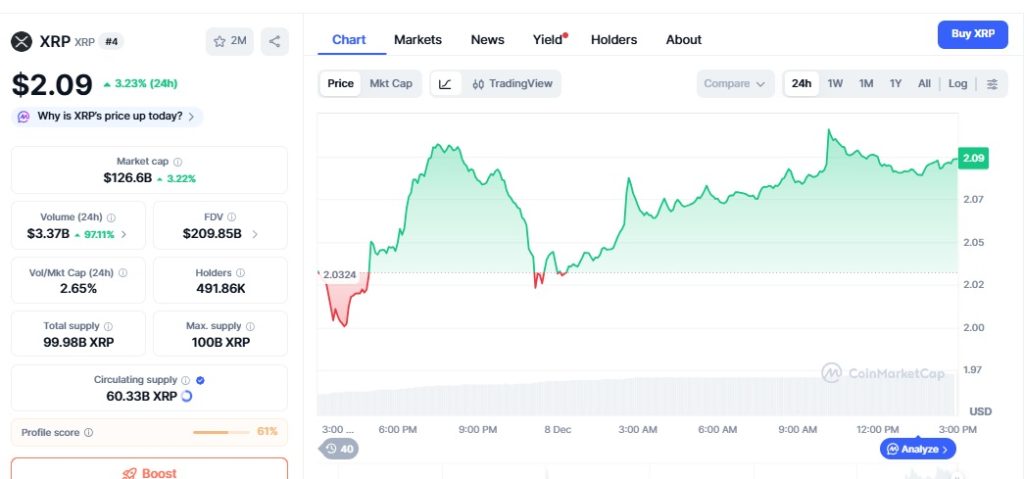
Task: Expand Volume (24h) details chevron
Action: [124, 234]
